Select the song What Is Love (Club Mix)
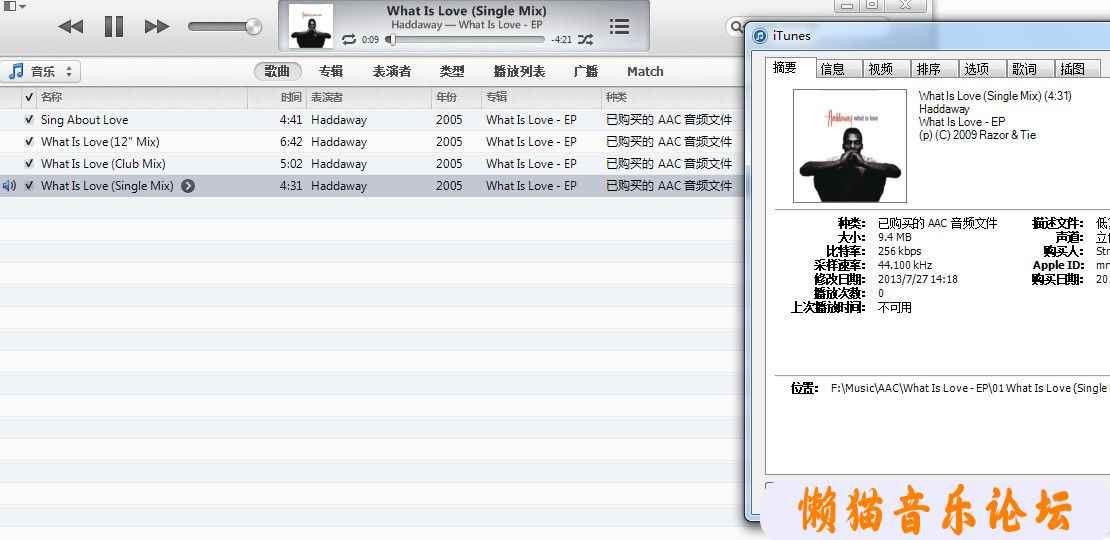This screenshot has height=540, width=1110. [103, 163]
